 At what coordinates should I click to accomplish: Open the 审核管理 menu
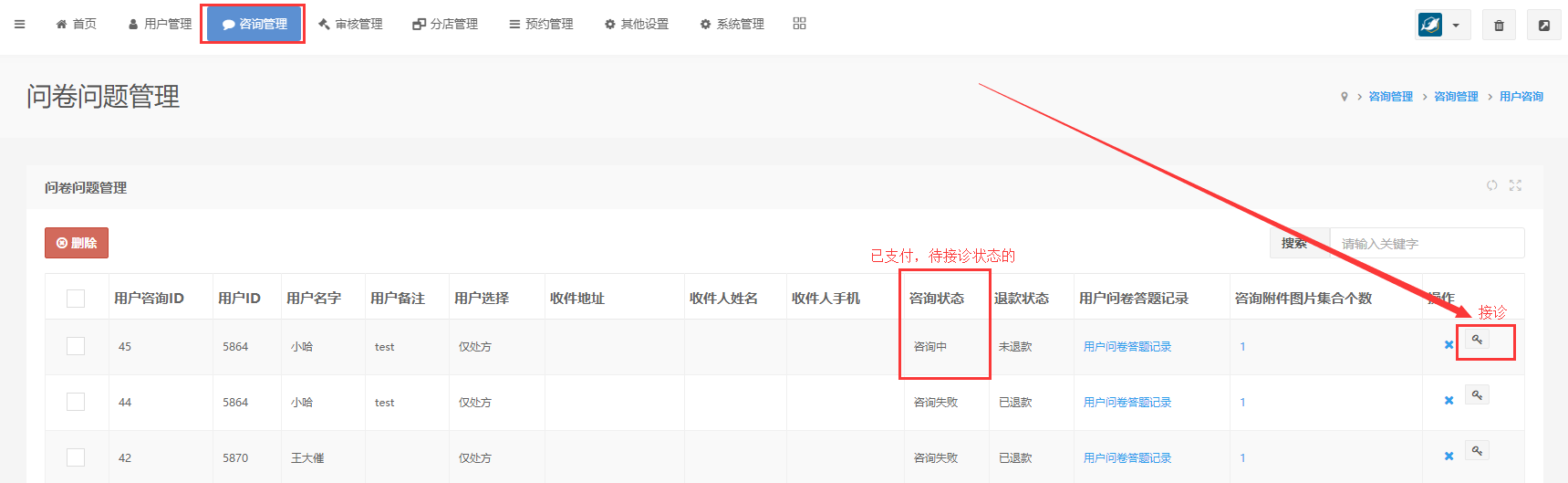click(350, 24)
